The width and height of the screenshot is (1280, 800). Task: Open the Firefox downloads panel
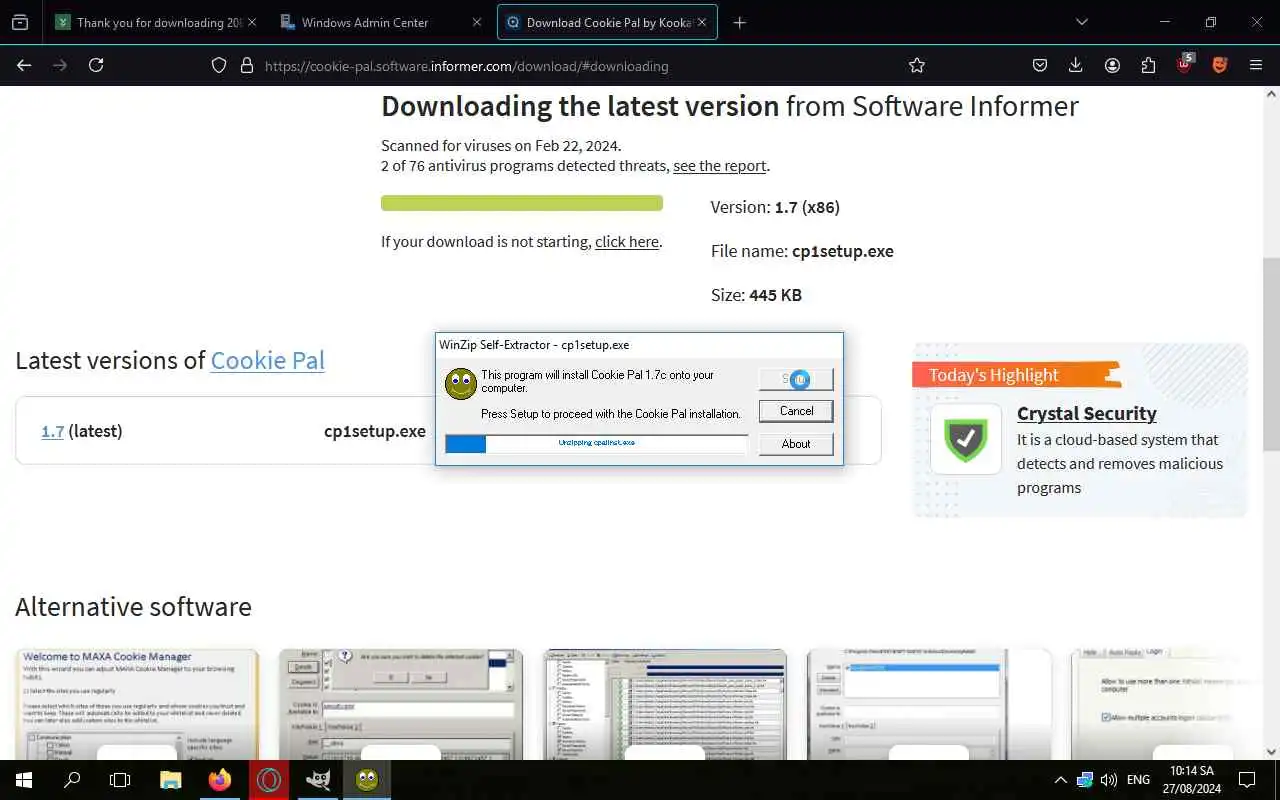(1076, 65)
